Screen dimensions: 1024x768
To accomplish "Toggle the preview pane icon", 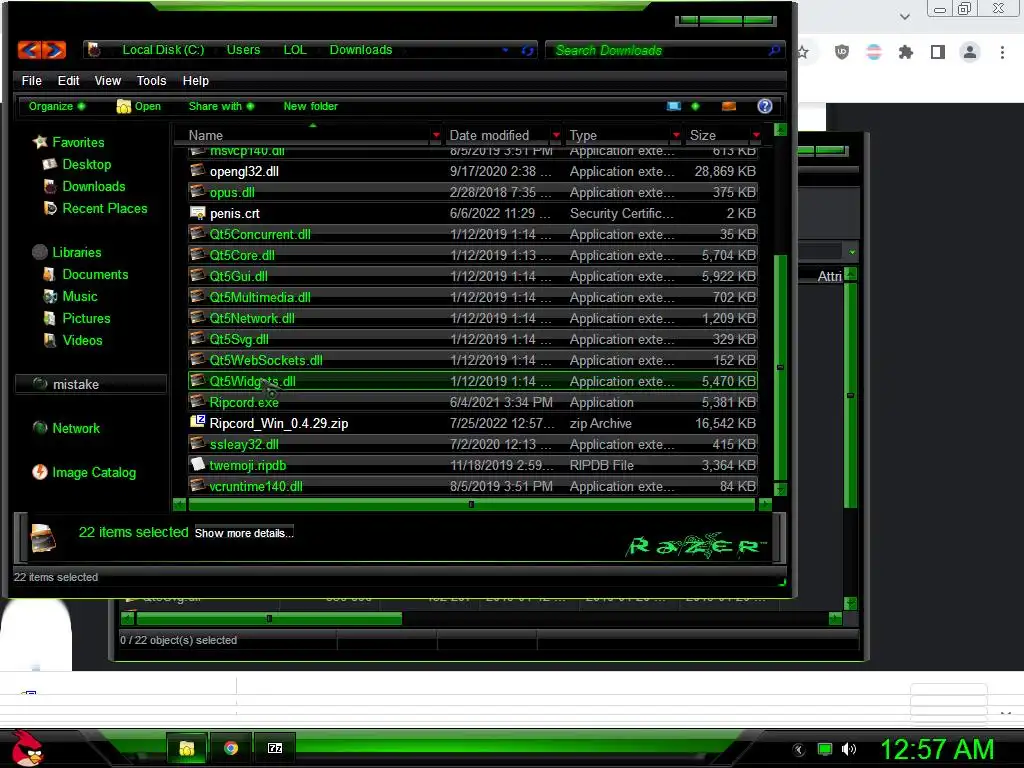I will point(729,106).
